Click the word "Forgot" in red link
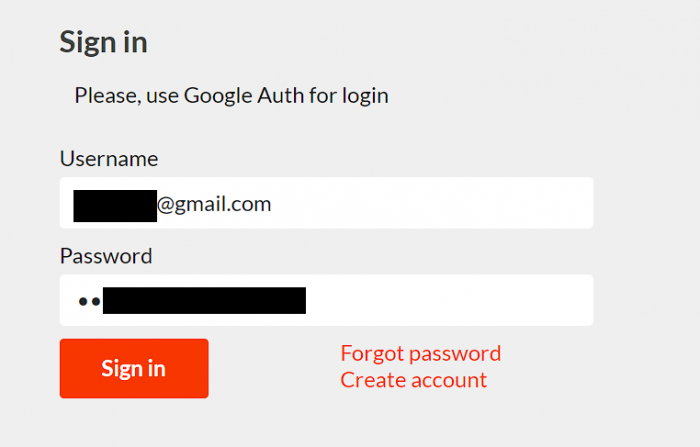The height and width of the screenshot is (447, 700). (370, 353)
